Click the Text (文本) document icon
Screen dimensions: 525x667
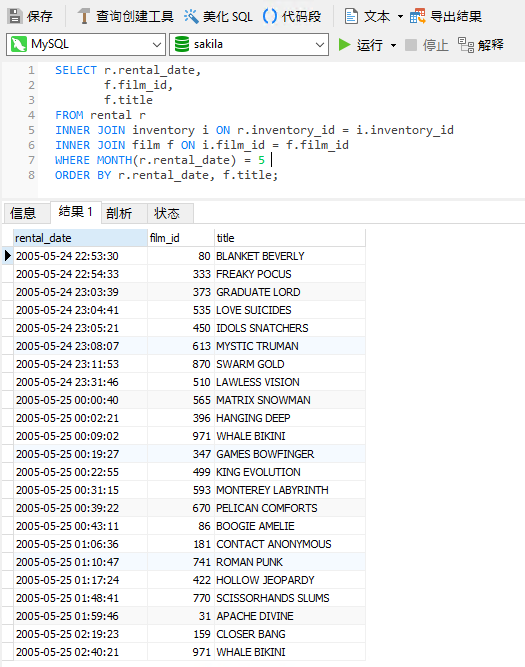[351, 16]
